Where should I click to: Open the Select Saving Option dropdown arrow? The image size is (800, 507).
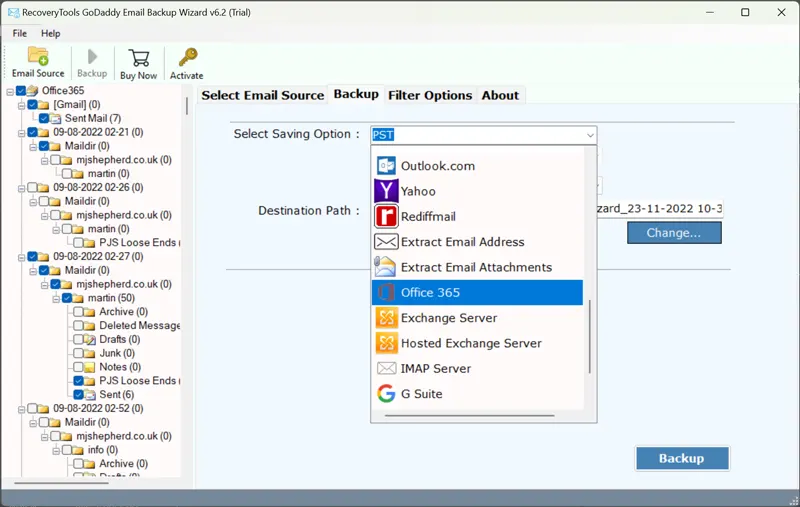click(x=589, y=135)
